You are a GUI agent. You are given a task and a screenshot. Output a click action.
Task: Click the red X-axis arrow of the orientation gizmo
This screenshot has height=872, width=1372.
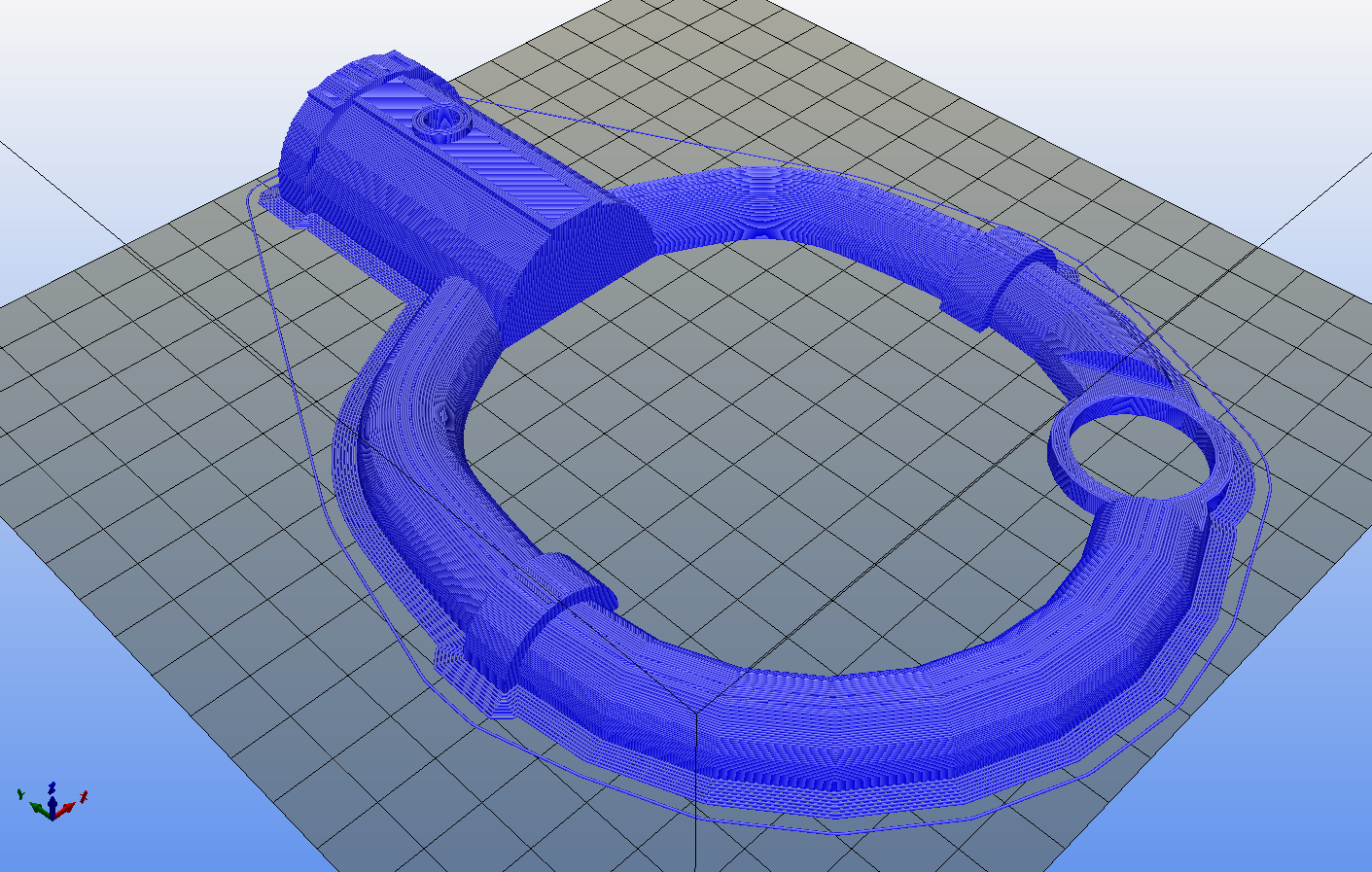click(69, 807)
